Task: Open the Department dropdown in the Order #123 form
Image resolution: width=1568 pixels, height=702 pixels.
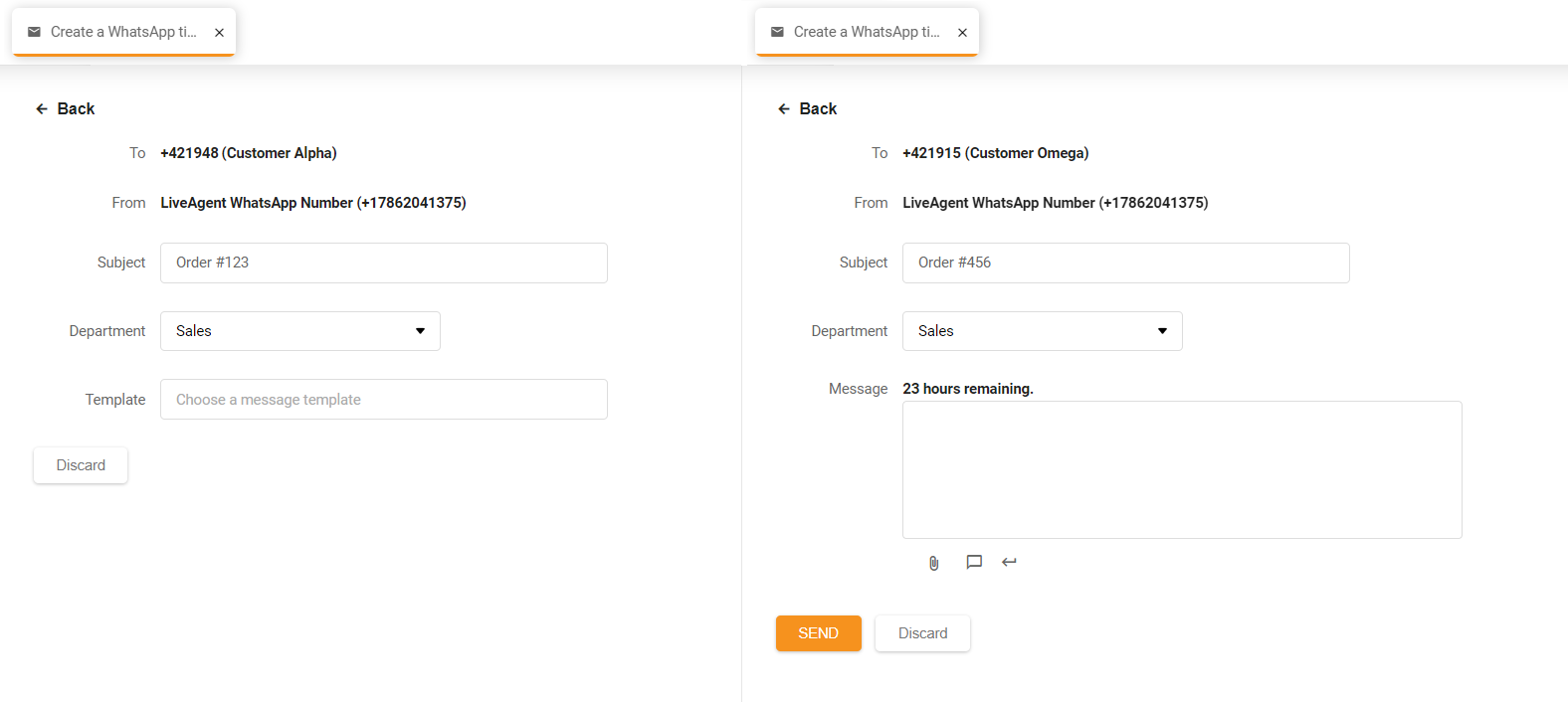Action: [299, 331]
